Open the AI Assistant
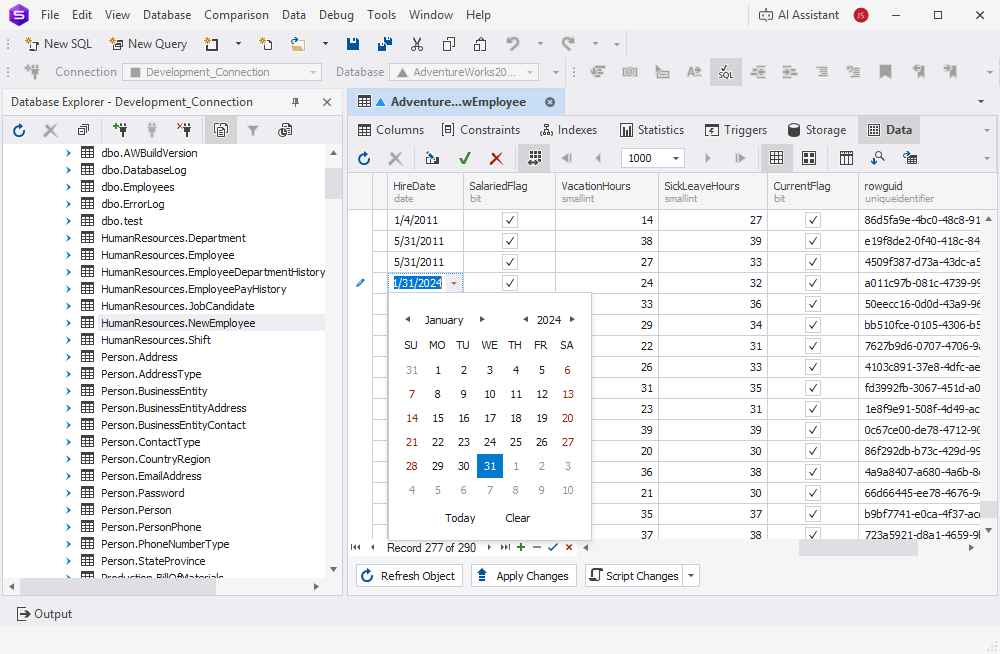The image size is (1000, 654). tap(798, 15)
